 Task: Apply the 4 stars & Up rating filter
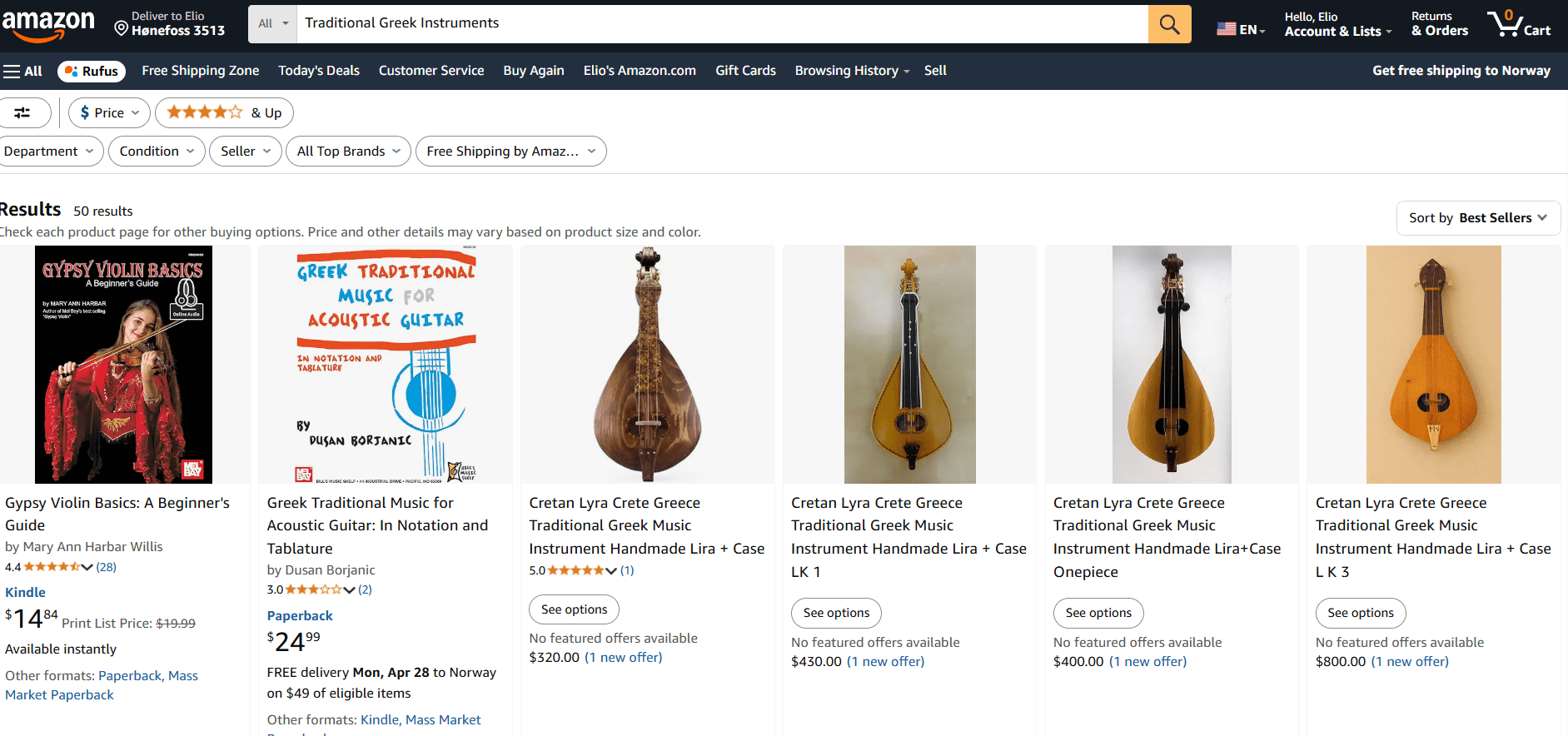point(223,112)
